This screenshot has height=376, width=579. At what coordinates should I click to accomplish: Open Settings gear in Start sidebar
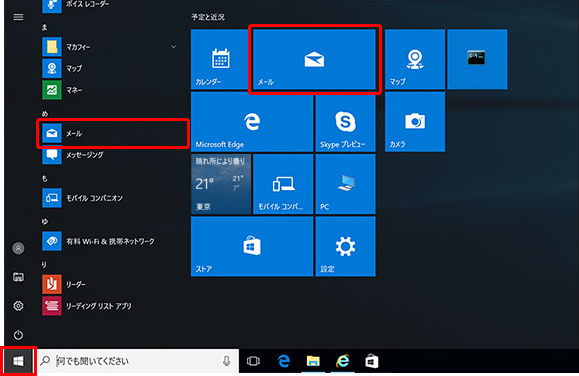[x=18, y=306]
